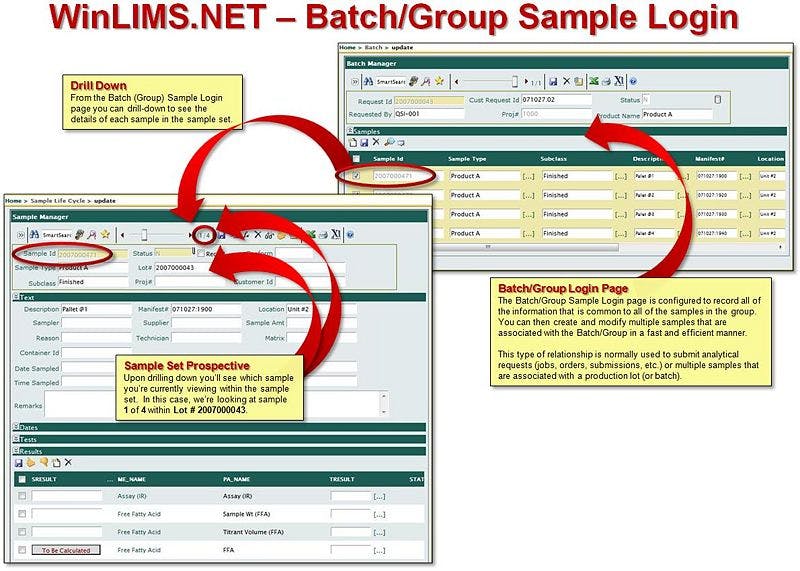Image resolution: width=800 pixels, height=571 pixels.
Task: Collapse the Text section in Sample Manager
Action: [16, 296]
